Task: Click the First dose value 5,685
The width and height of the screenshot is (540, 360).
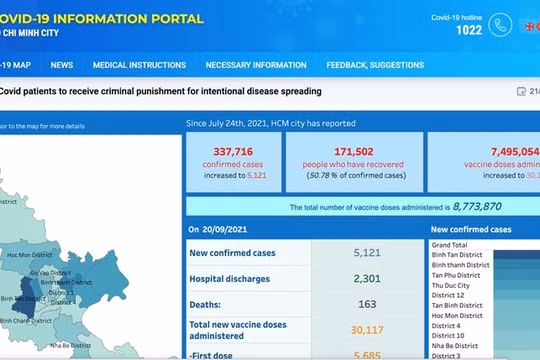Action: pos(367,355)
